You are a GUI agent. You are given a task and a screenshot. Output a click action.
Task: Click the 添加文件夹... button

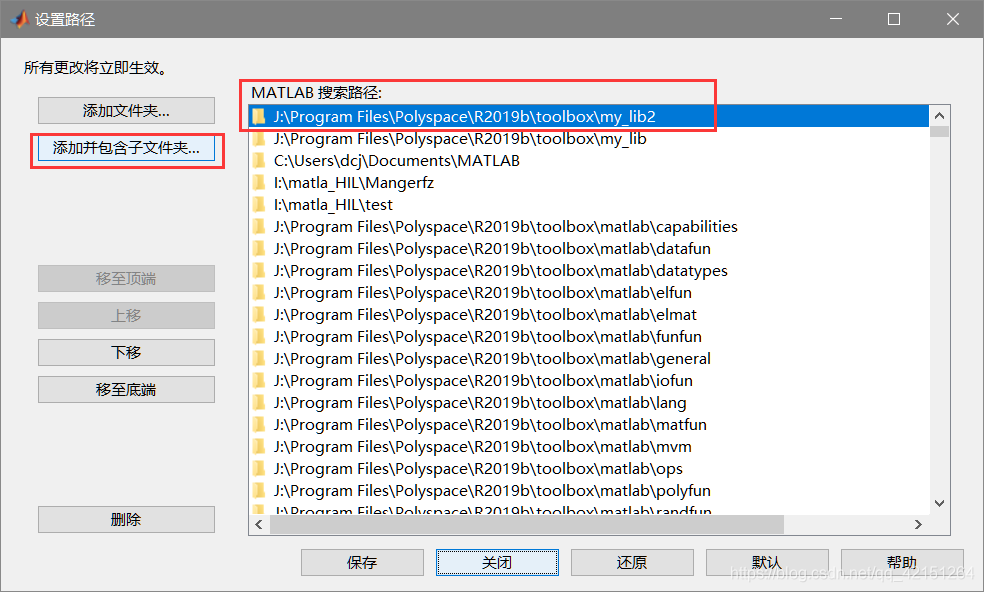point(126,110)
